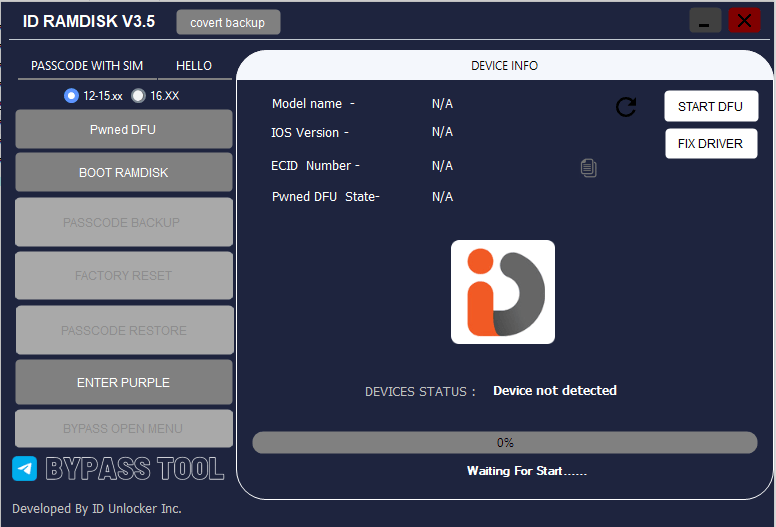Click the ID RAMDISK V3.5 title

89,21
